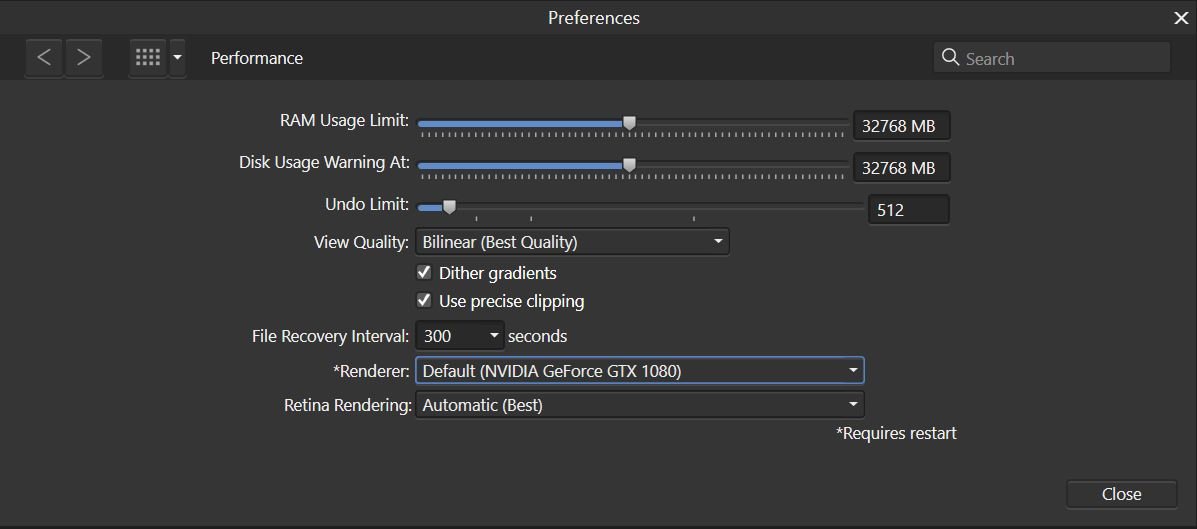Go forward with the right arrow
1197x529 pixels.
[84, 58]
